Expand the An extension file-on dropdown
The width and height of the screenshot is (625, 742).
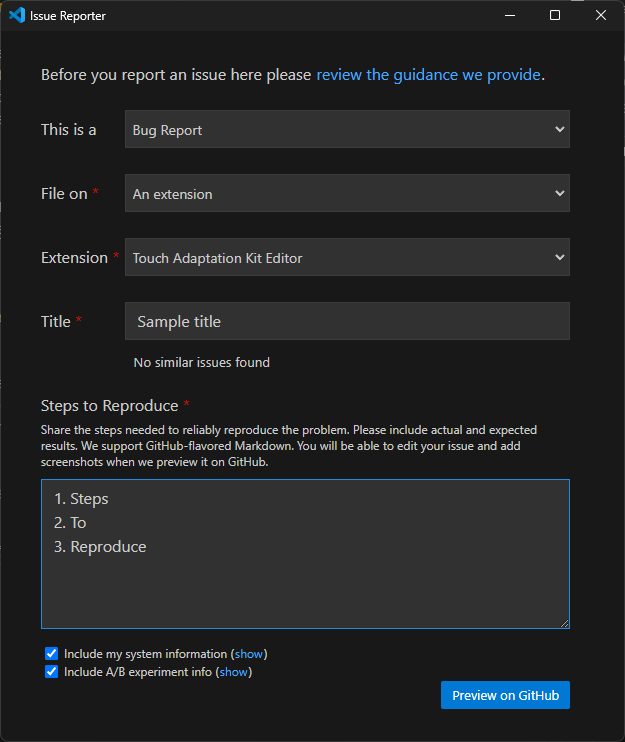[347, 193]
